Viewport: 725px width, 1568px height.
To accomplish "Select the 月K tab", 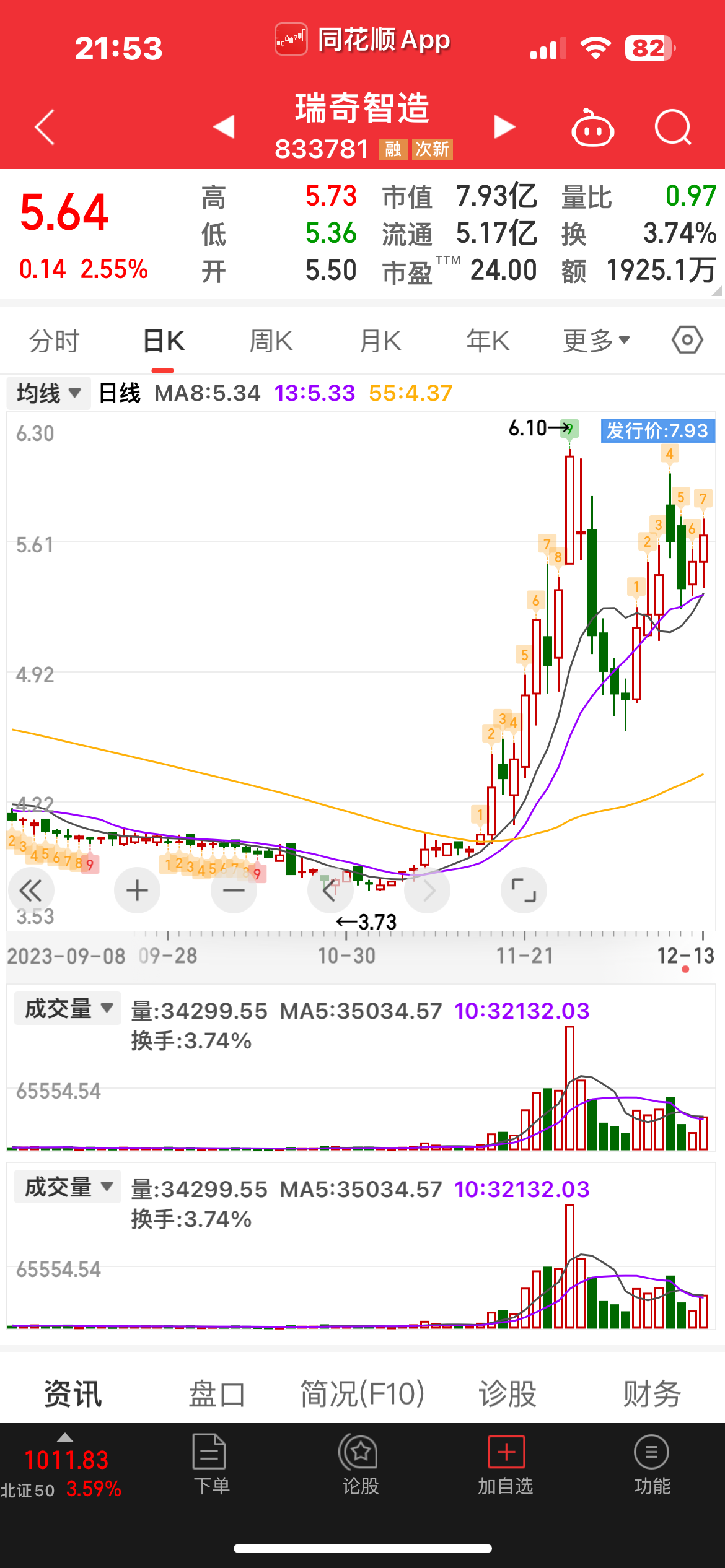I will 380,341.
